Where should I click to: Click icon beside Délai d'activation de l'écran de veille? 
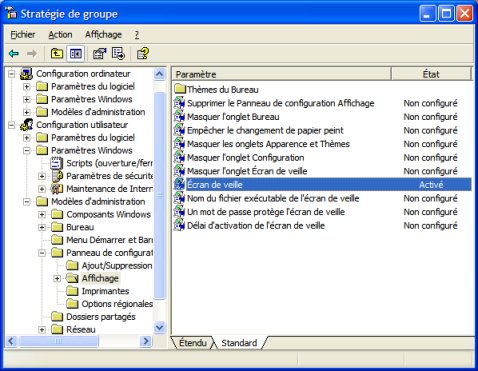[180, 226]
